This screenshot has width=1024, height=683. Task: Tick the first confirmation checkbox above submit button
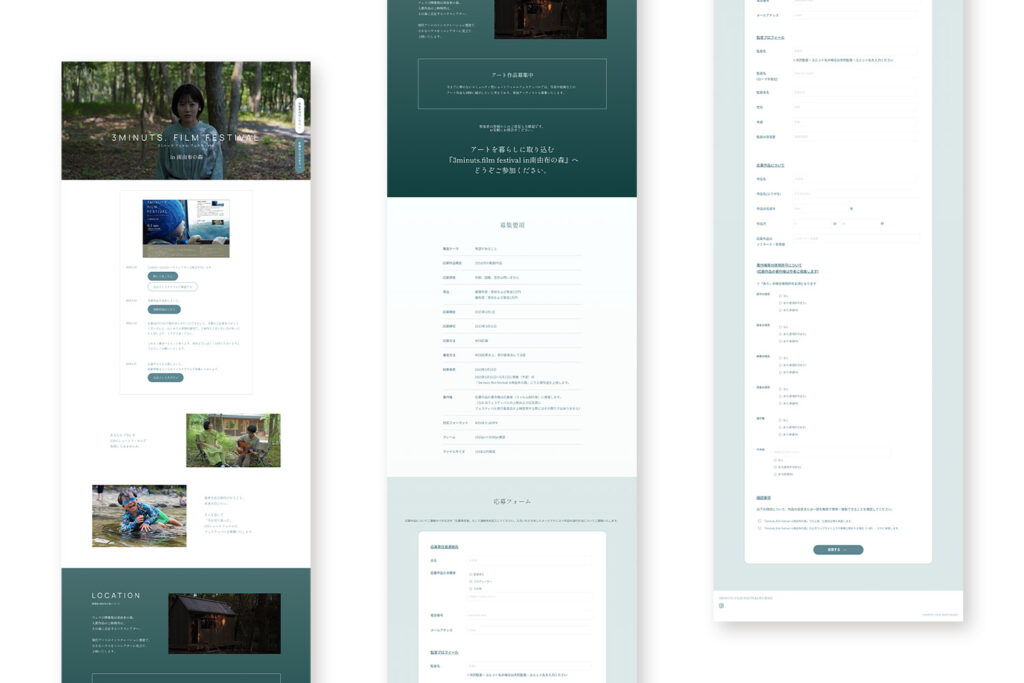(760, 520)
